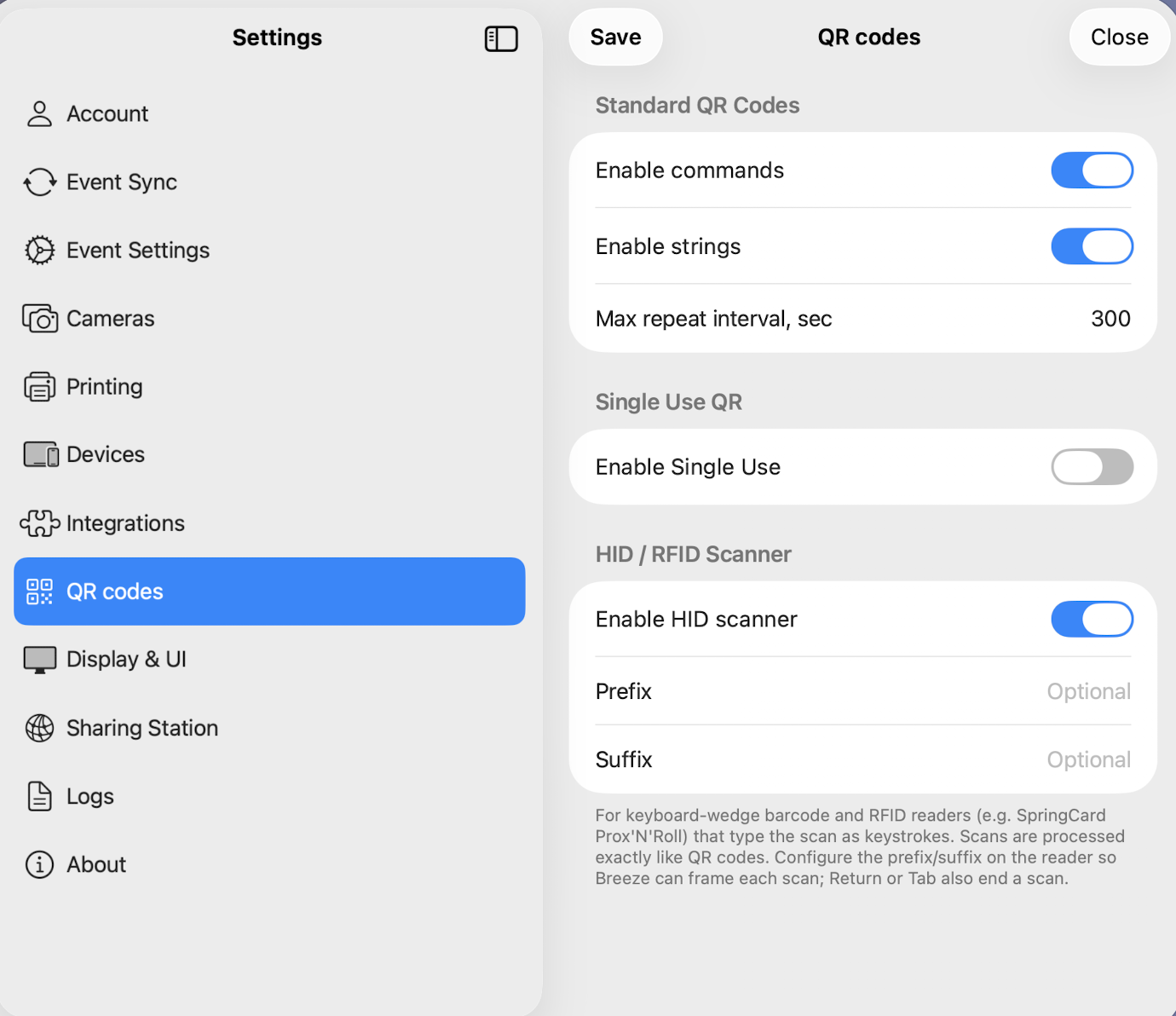Close the settings window
The height and width of the screenshot is (1016, 1176).
coord(1119,38)
